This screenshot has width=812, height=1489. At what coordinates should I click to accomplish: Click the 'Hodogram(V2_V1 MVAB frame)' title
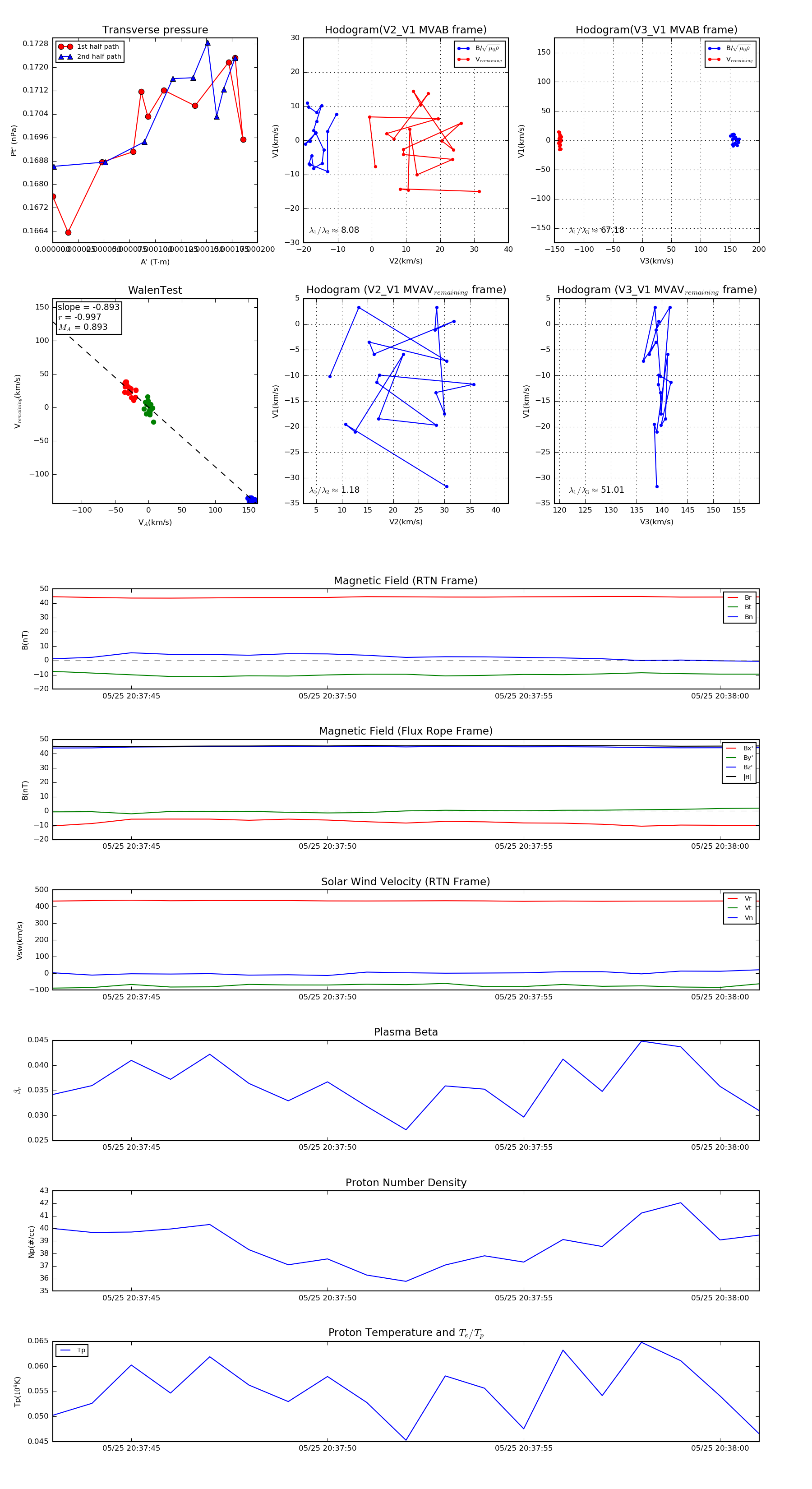coord(405,30)
